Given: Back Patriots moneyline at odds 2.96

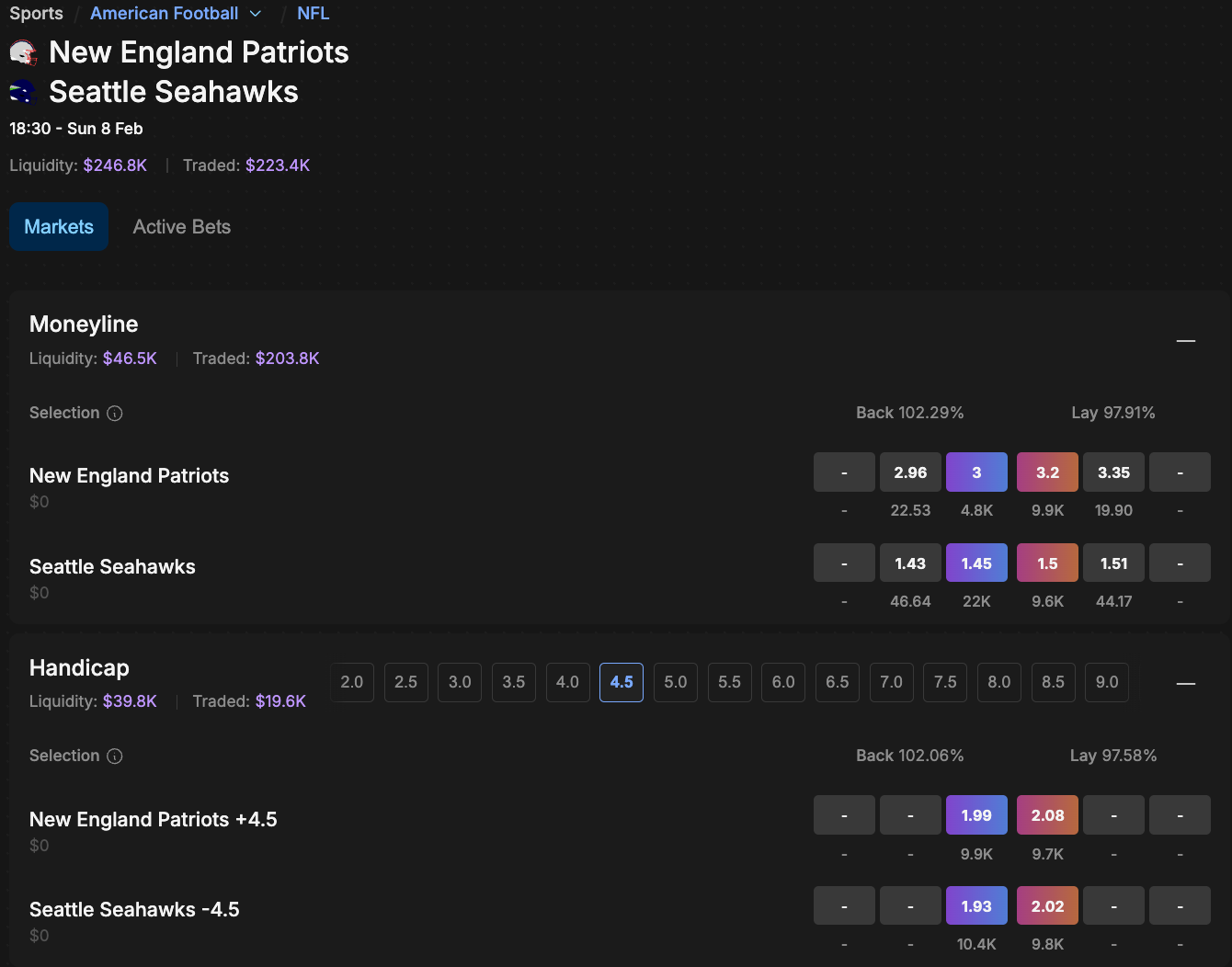Looking at the screenshot, I should (910, 472).
